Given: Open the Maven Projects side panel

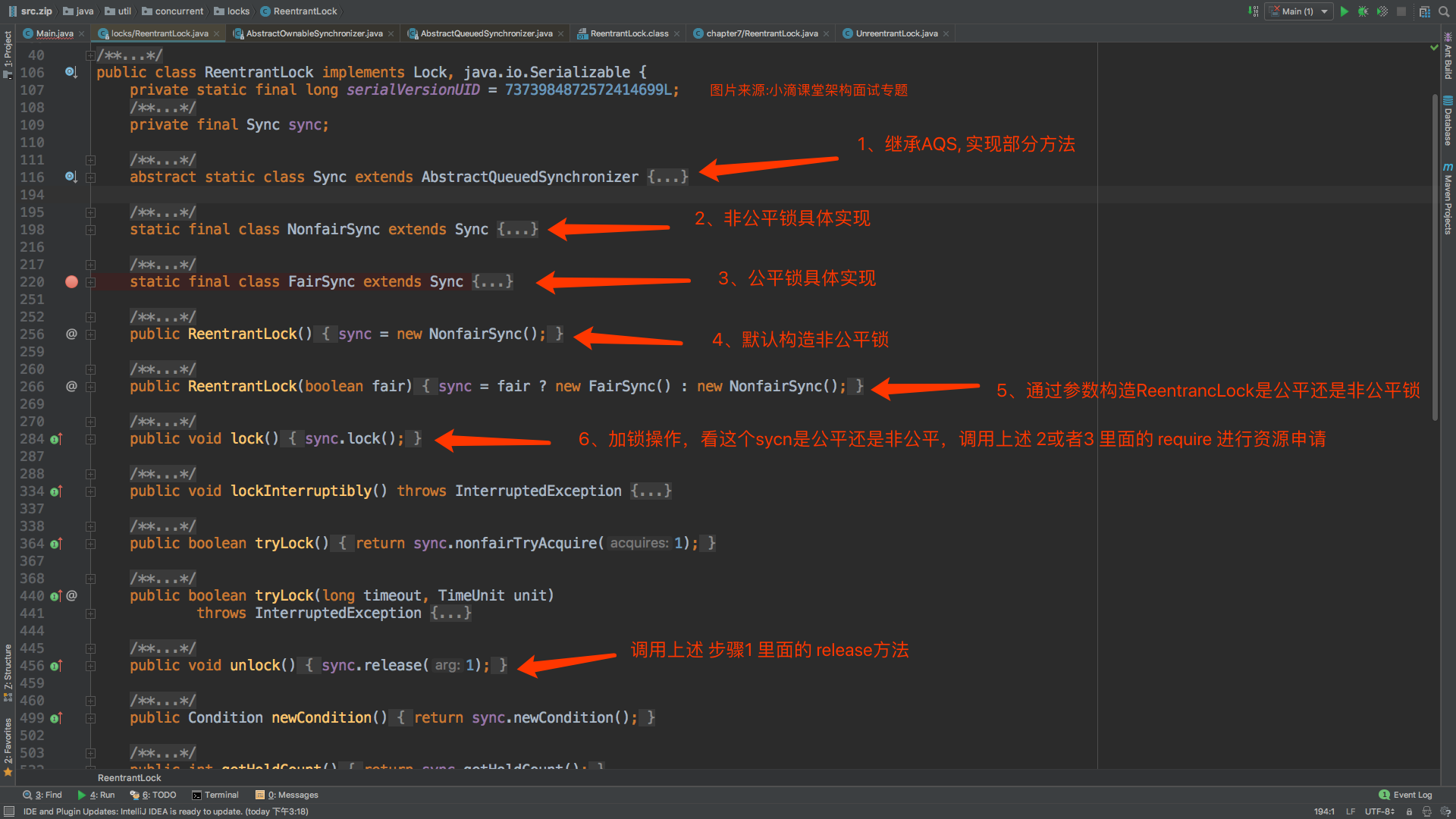Looking at the screenshot, I should click(1448, 199).
